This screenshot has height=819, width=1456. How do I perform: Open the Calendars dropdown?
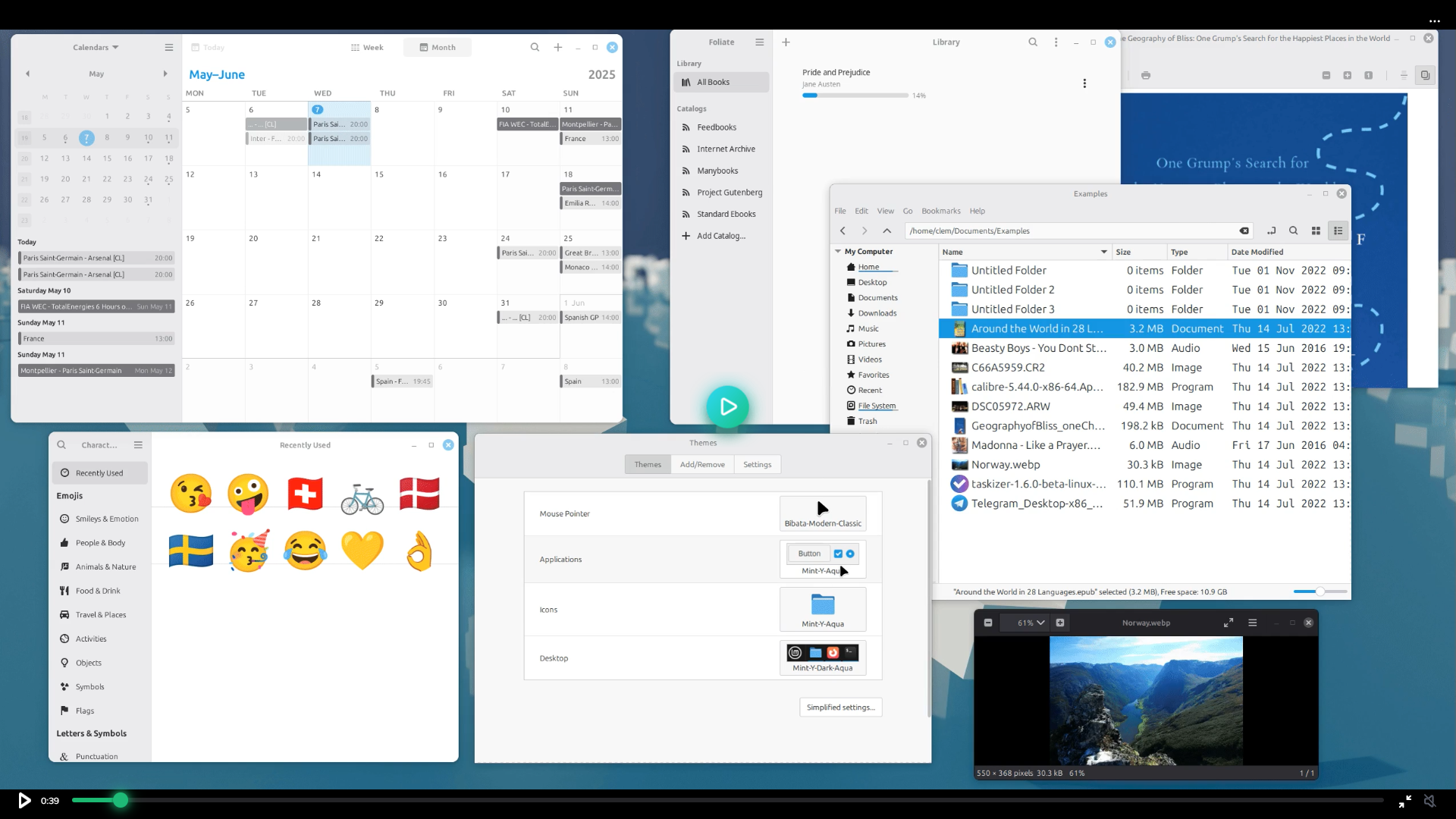click(x=96, y=47)
